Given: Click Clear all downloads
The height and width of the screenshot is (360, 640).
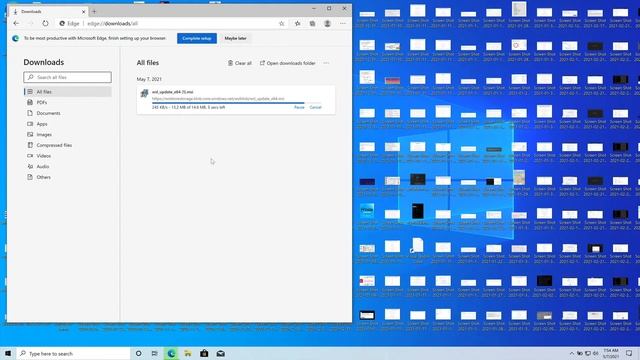Looking at the screenshot, I should (240, 63).
